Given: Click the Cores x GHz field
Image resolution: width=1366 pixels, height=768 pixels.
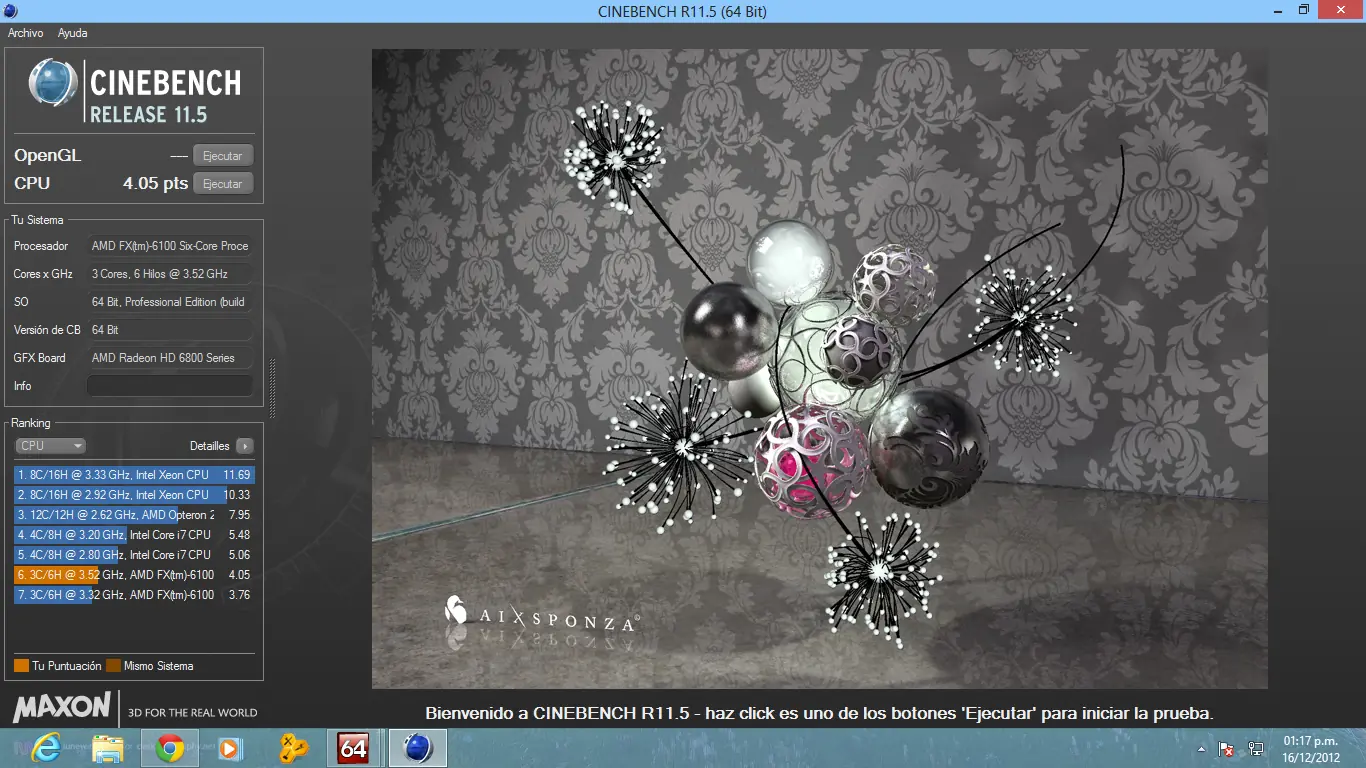Looking at the screenshot, I should click(170, 274).
